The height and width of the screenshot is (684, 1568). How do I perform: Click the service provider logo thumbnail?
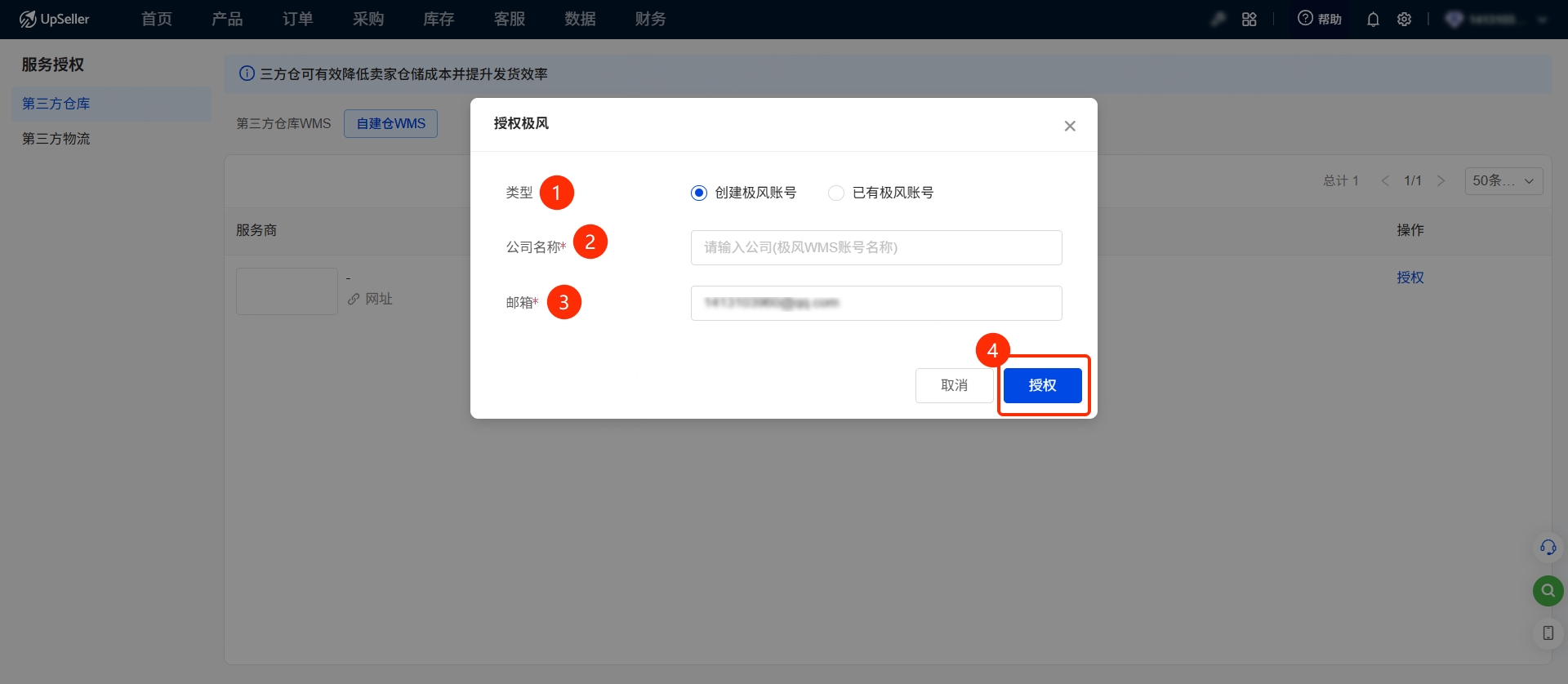coord(287,291)
